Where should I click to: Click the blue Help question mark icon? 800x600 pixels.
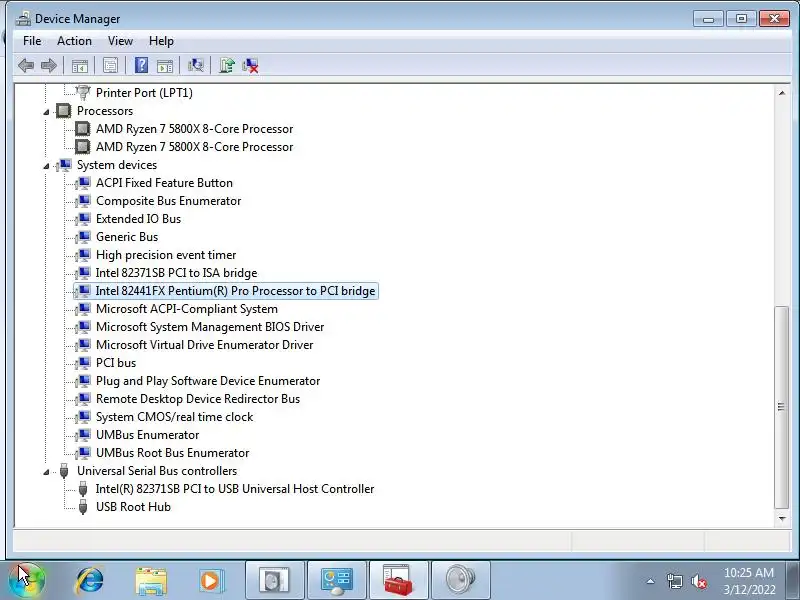[x=141, y=65]
